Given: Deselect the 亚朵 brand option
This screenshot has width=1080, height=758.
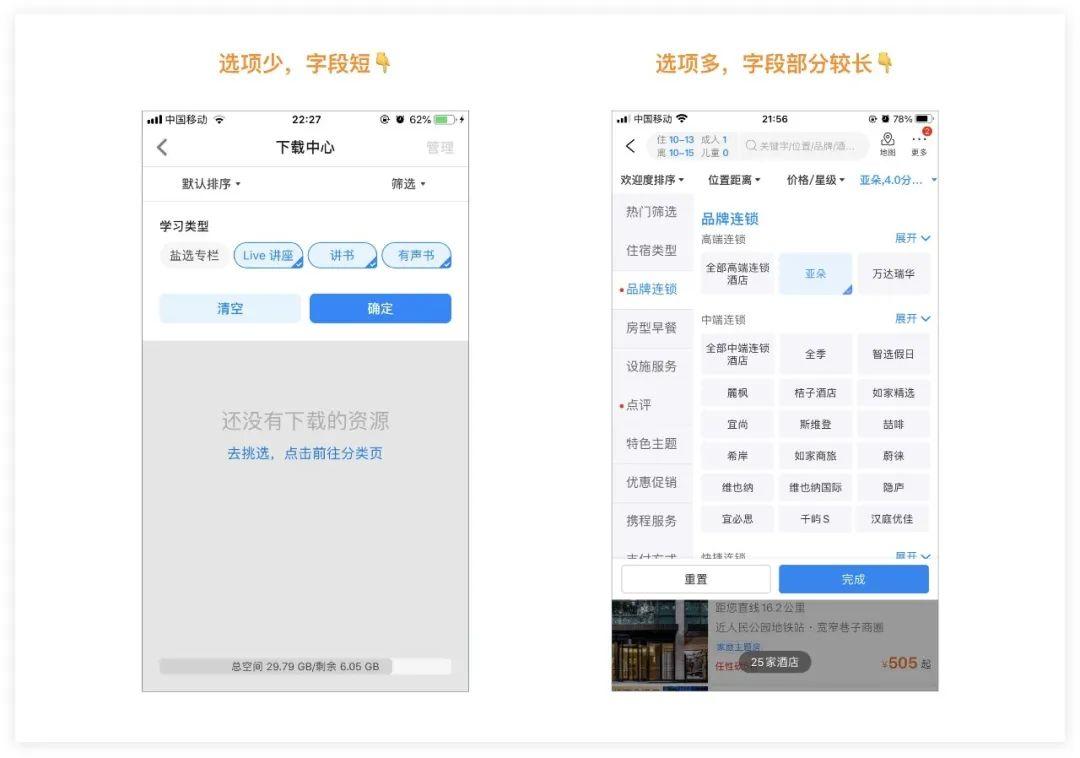Looking at the screenshot, I should pyautogui.click(x=816, y=274).
